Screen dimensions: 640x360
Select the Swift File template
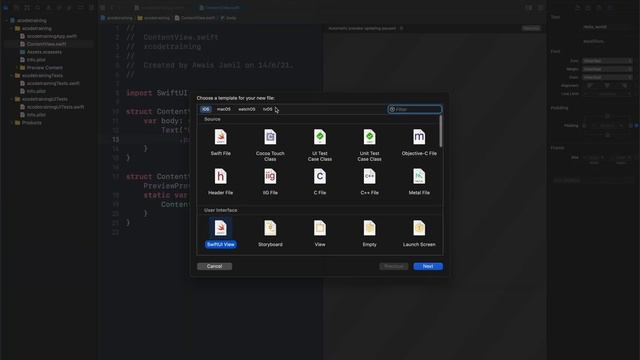[220, 142]
